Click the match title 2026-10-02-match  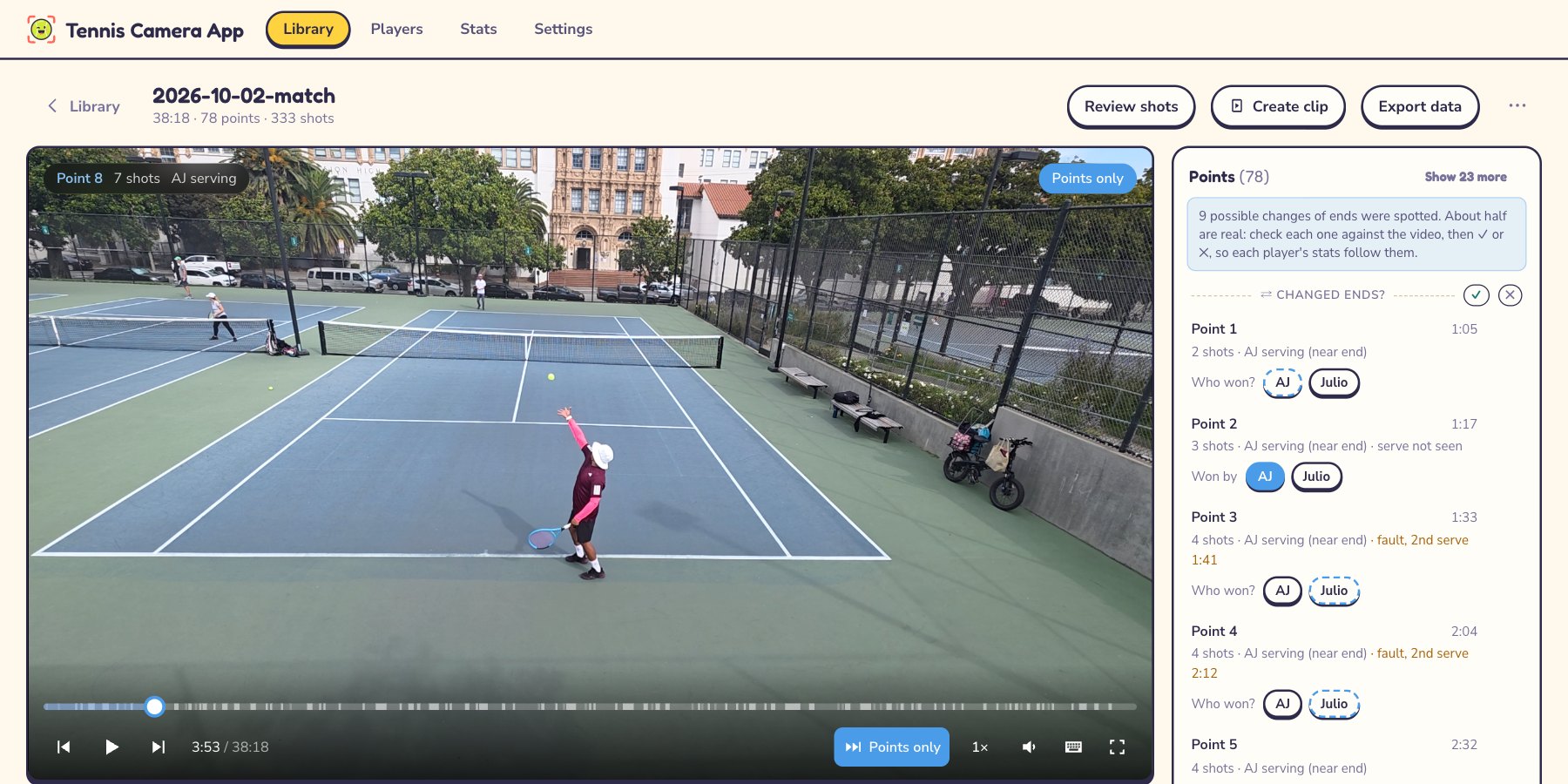point(244,96)
